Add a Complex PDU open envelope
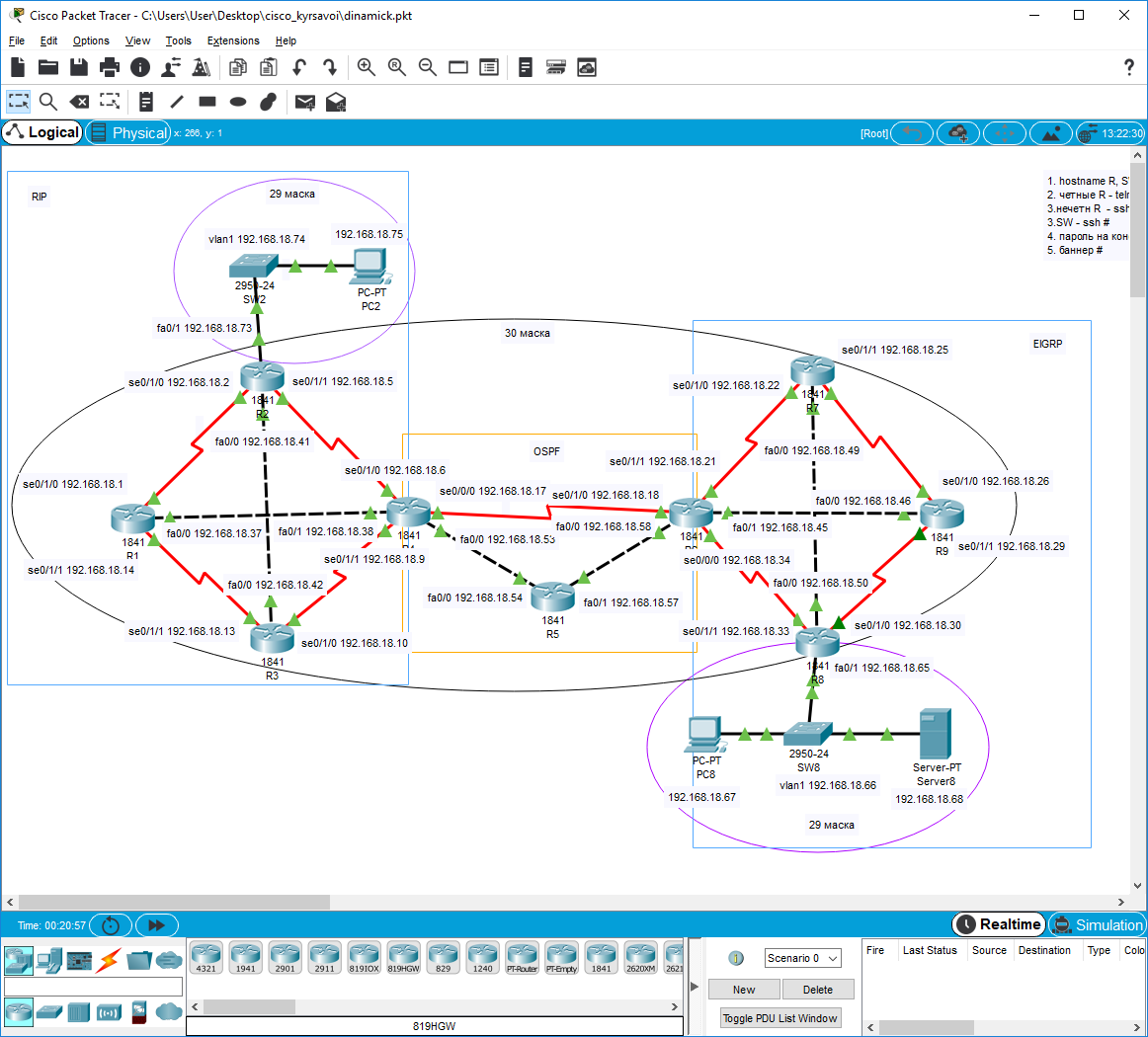The image size is (1148, 1037). [x=336, y=102]
